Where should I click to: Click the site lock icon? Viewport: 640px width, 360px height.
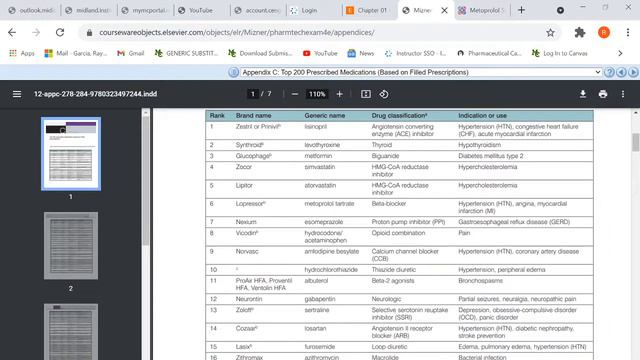[x=89, y=33]
